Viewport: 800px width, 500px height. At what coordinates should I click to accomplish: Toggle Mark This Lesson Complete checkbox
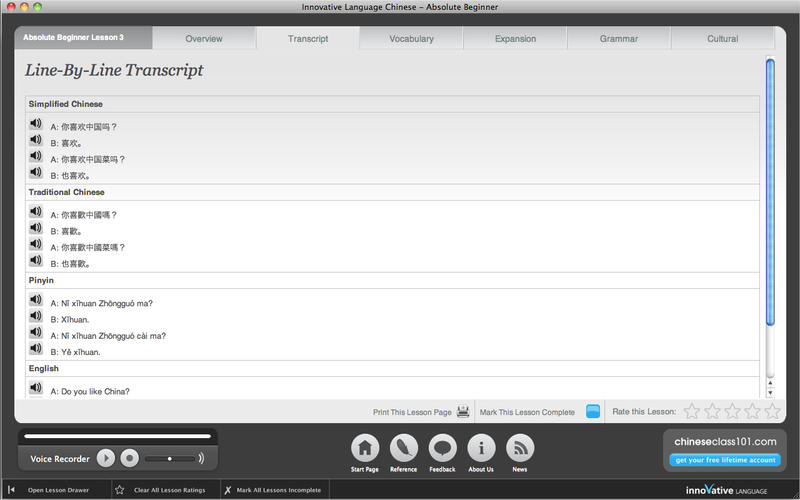click(593, 411)
